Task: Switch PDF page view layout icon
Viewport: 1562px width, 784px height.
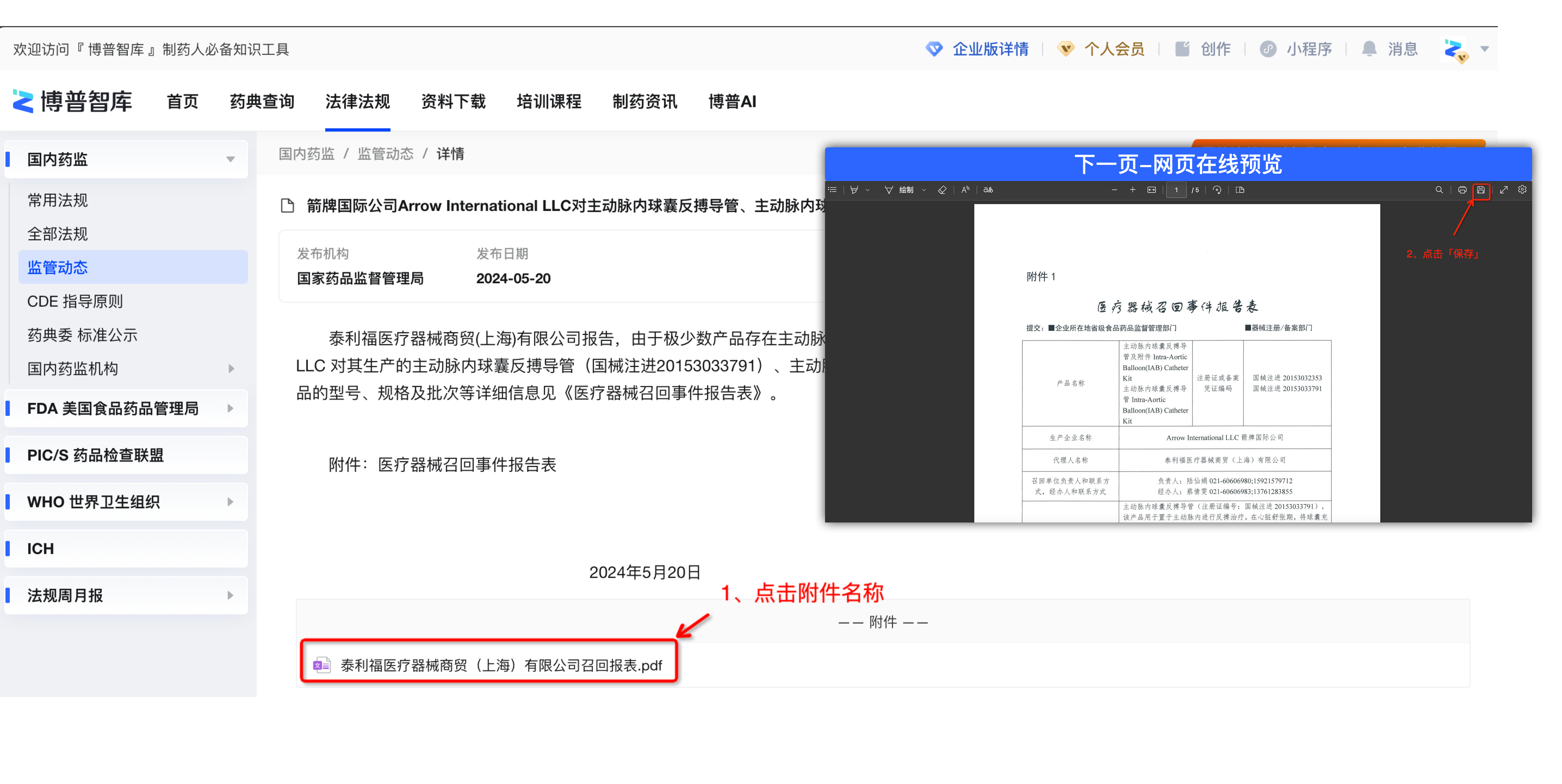Action: pos(1240,190)
